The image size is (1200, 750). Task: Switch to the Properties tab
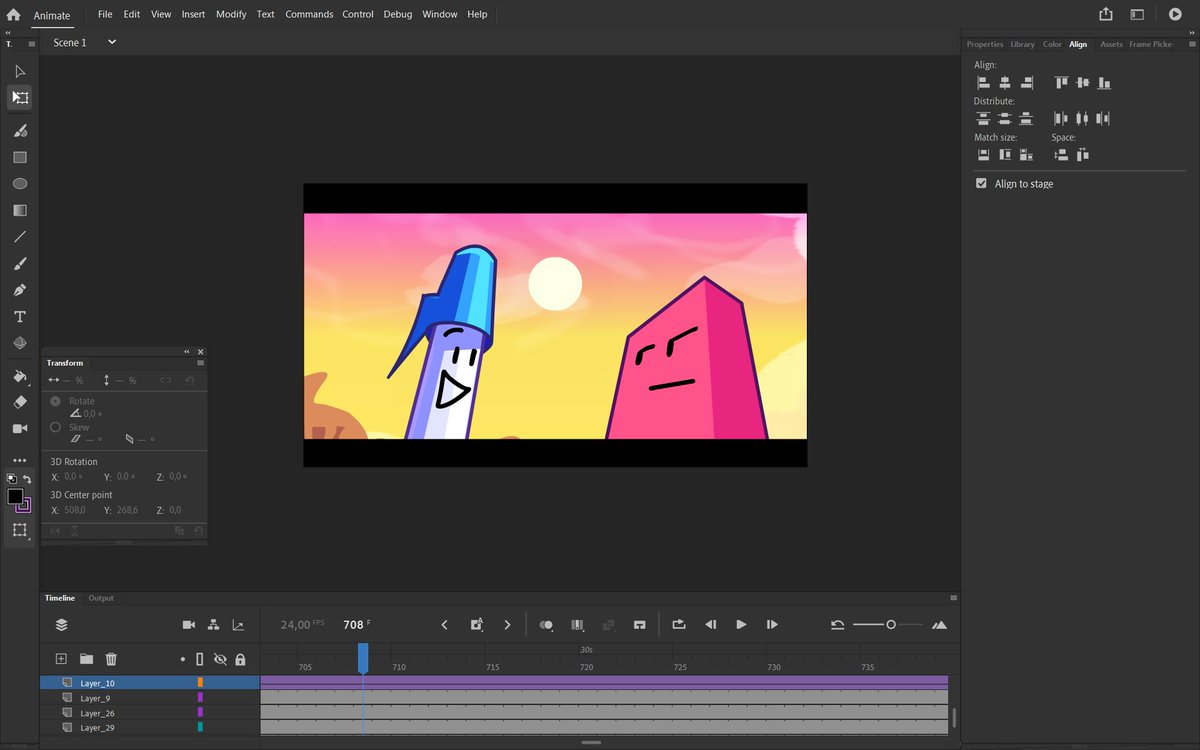985,44
